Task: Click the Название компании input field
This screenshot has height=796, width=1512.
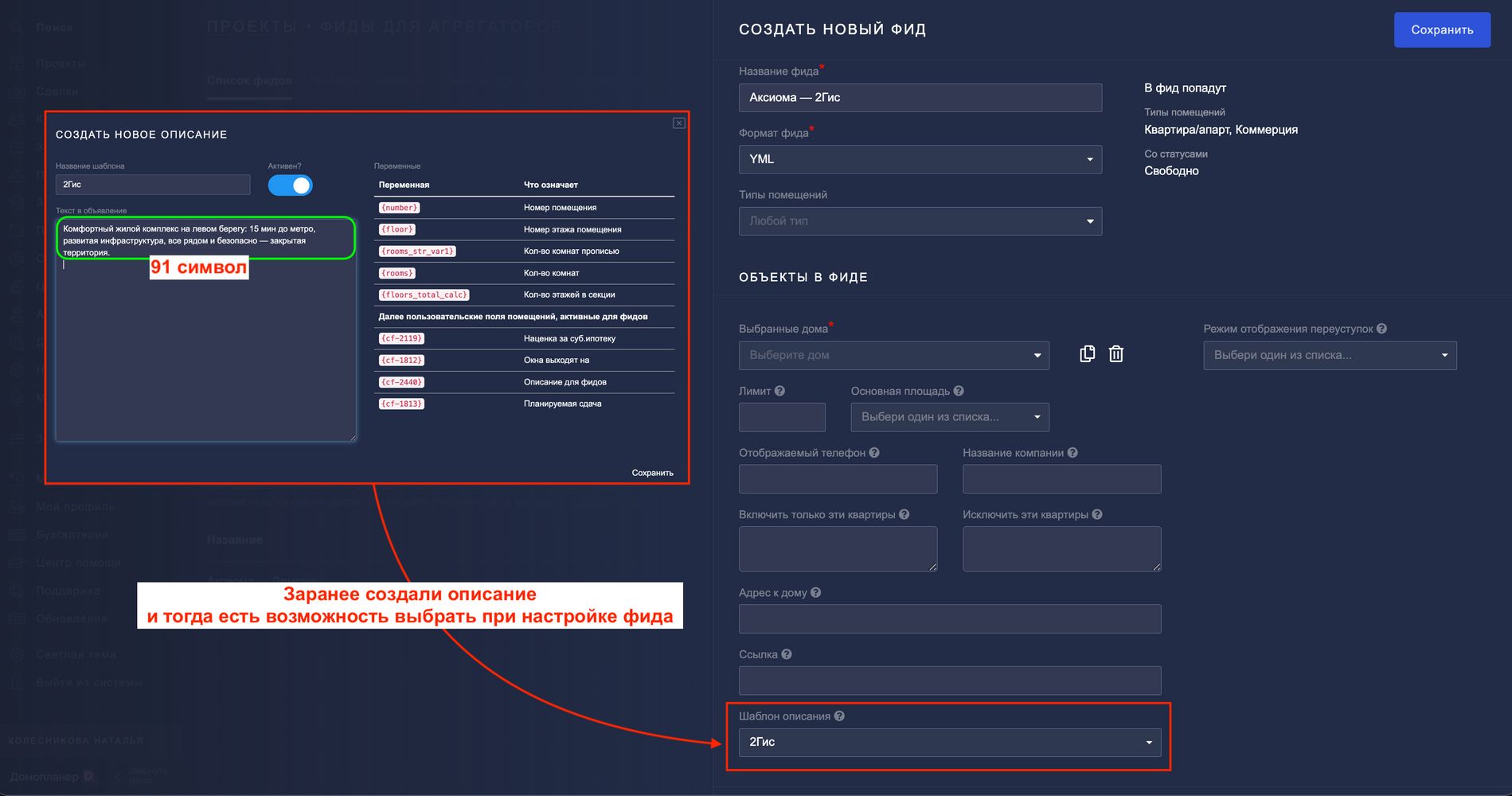Action: tap(1061, 479)
